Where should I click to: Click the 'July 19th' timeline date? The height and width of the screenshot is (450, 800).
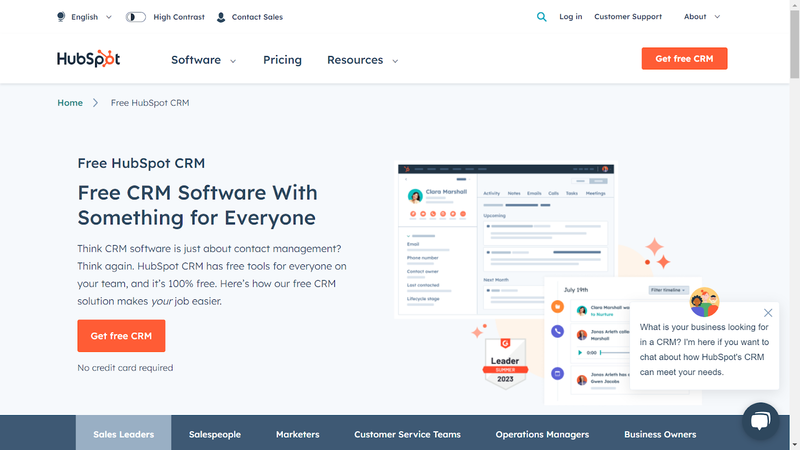(x=576, y=290)
